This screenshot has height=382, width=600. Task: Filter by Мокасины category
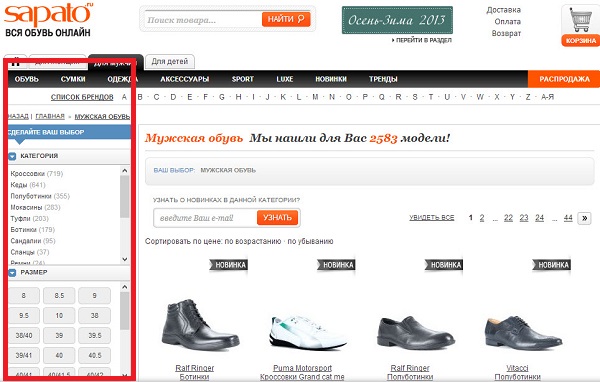35,207
